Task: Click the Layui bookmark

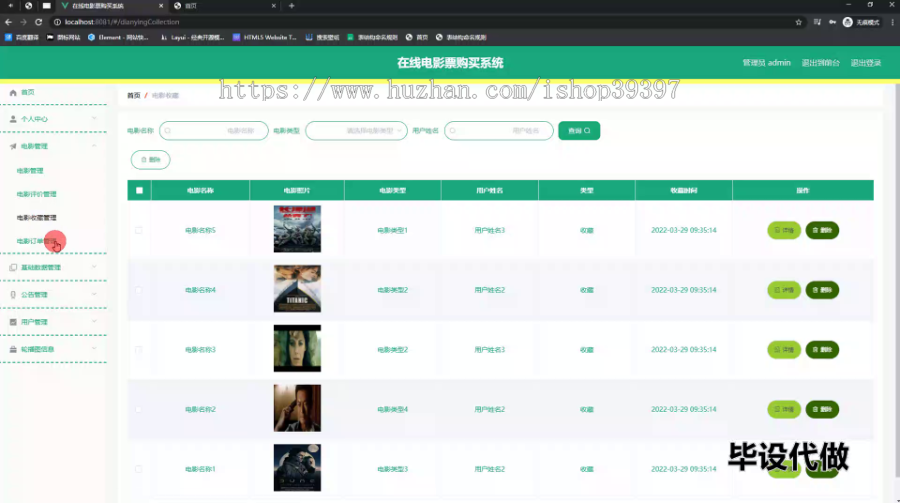Action: [x=192, y=37]
